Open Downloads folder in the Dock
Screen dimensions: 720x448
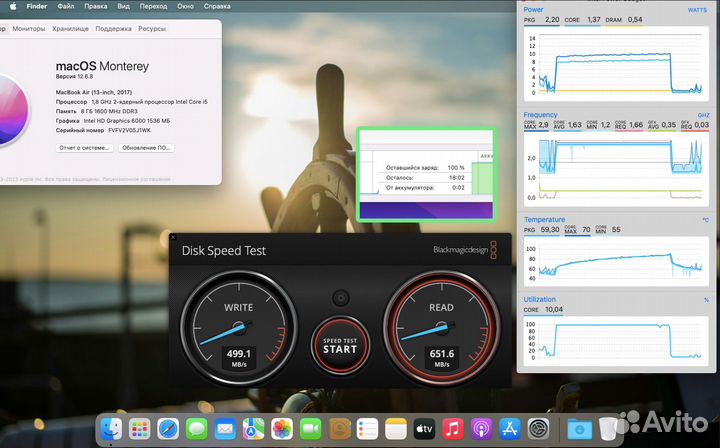[579, 430]
